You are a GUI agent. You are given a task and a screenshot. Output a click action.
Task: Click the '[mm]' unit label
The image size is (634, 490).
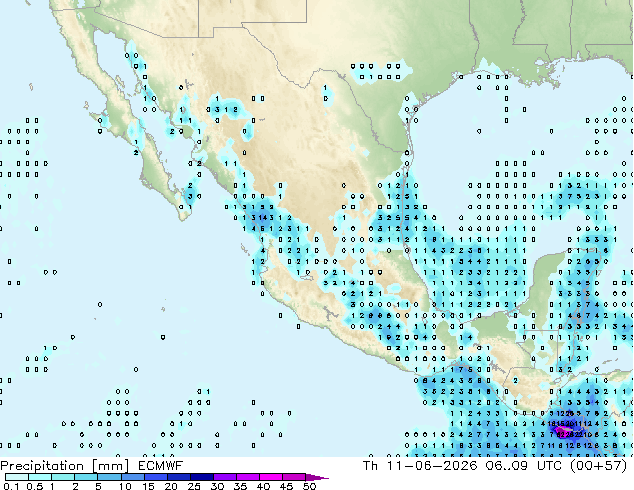coord(110,466)
